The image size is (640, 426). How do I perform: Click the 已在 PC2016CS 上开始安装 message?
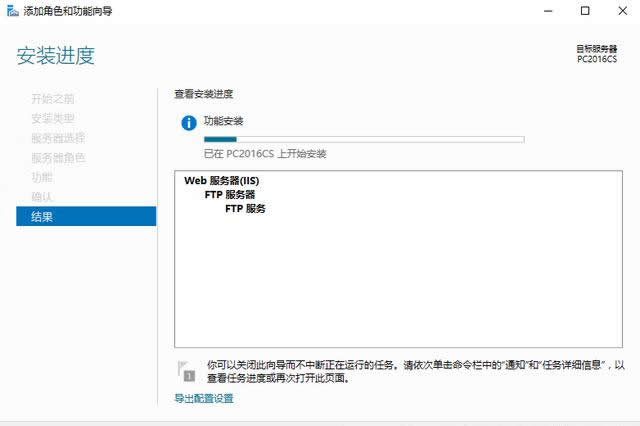pos(265,154)
